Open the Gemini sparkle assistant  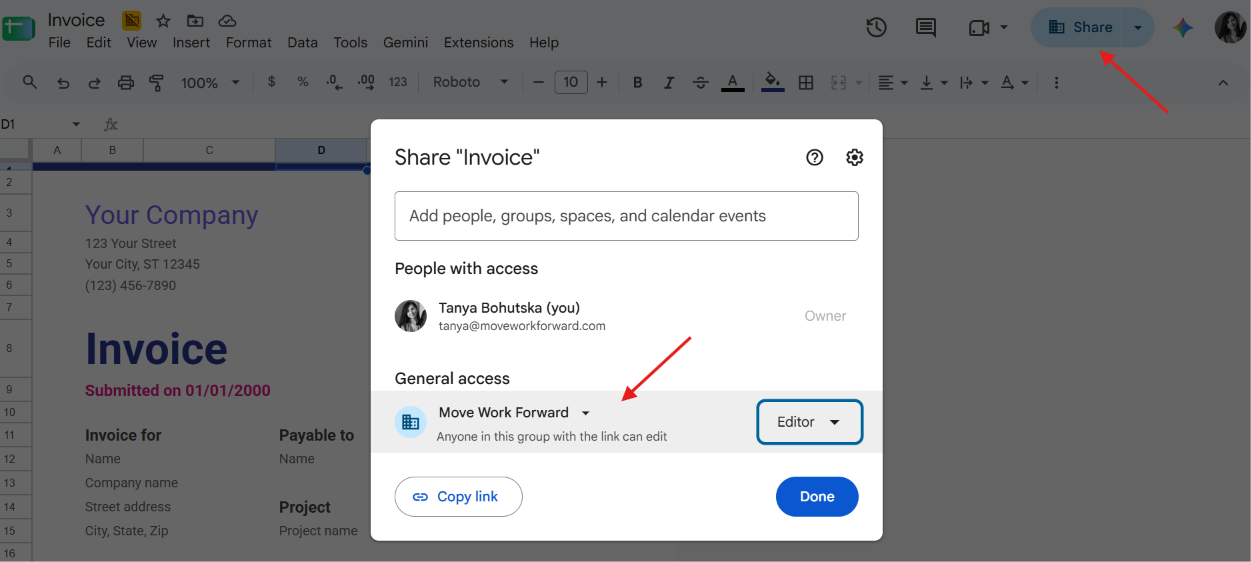tap(1183, 28)
